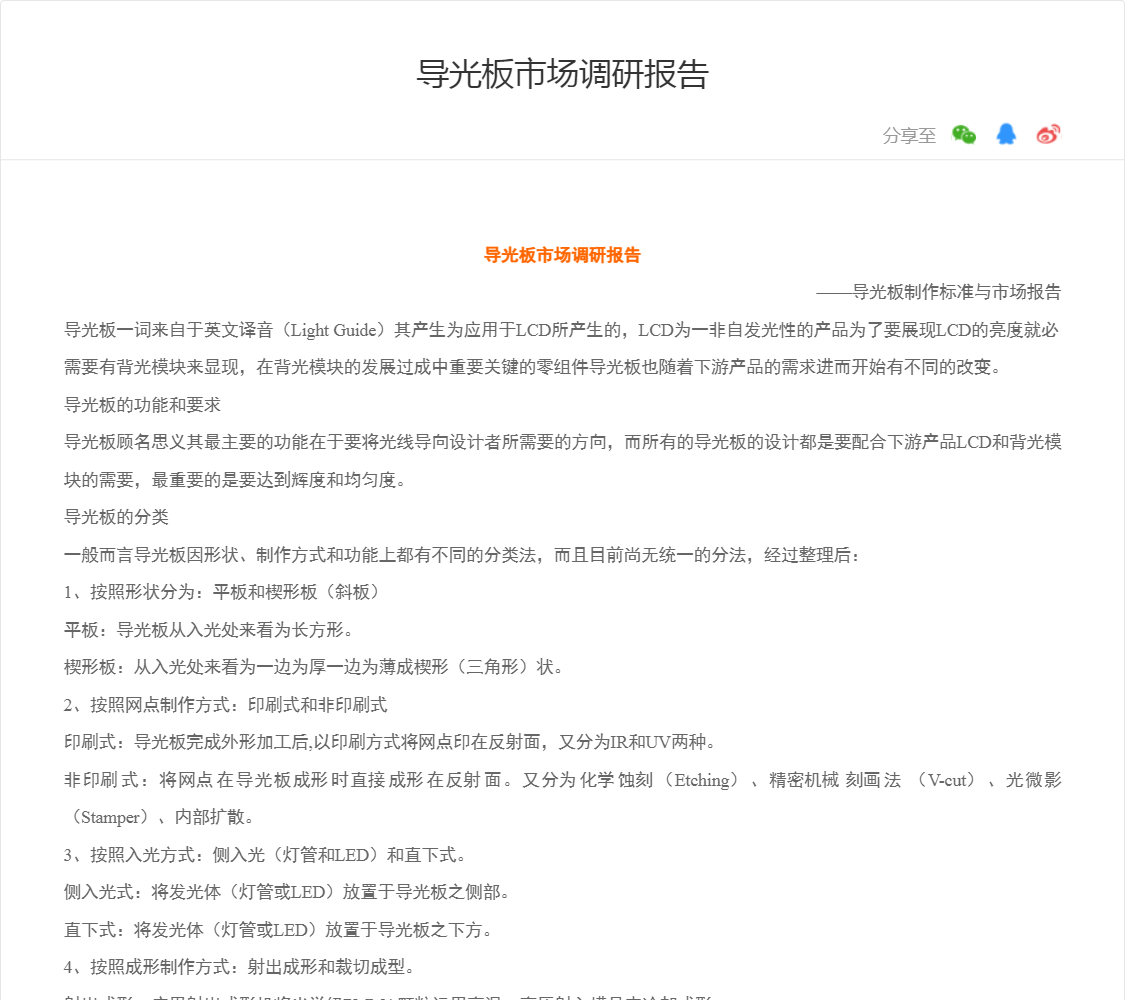1125x1000 pixels.
Task: Share the article via QQ penguin icon
Action: click(x=1006, y=135)
